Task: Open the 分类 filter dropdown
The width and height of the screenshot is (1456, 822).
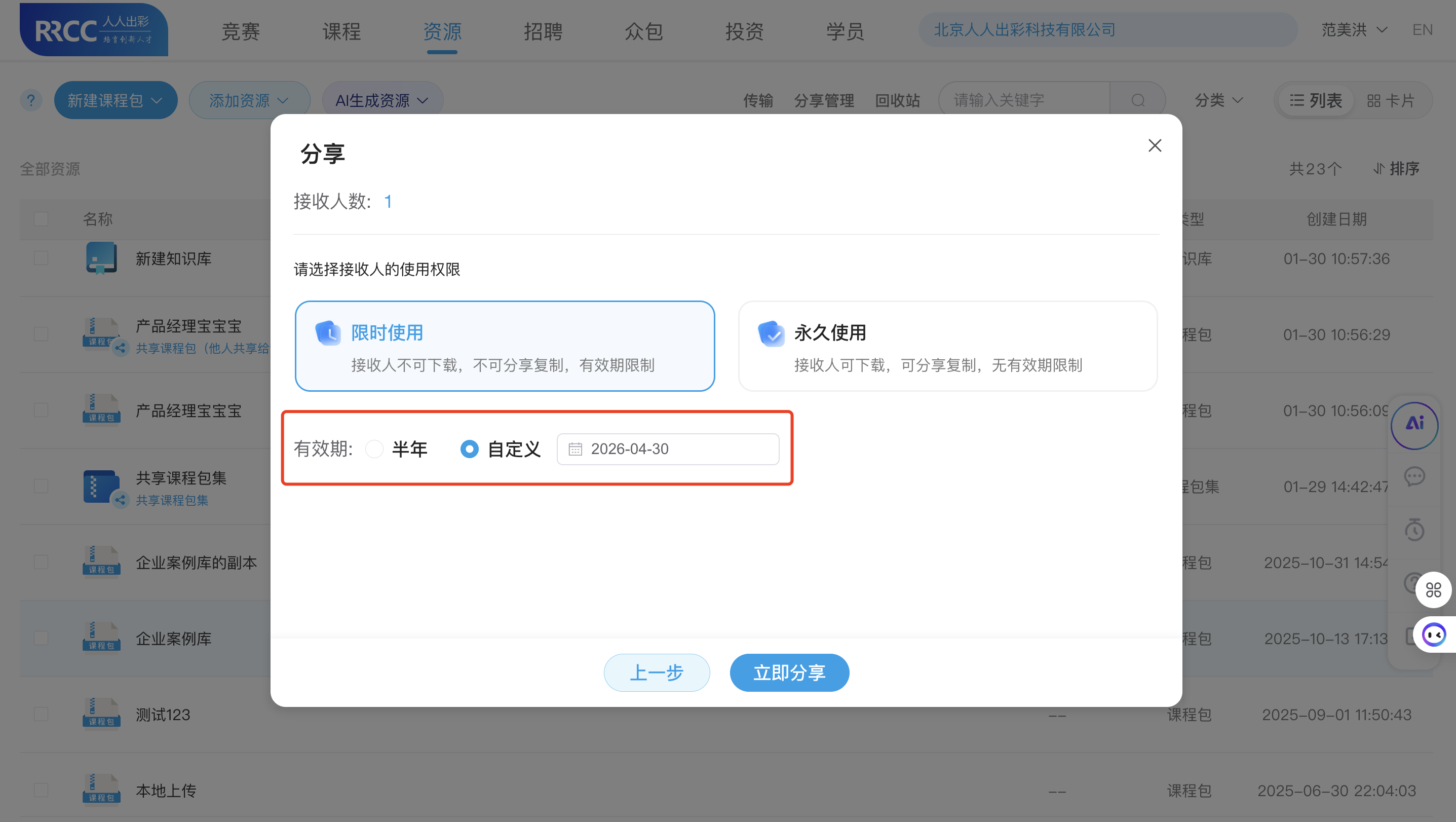Action: click(1217, 100)
